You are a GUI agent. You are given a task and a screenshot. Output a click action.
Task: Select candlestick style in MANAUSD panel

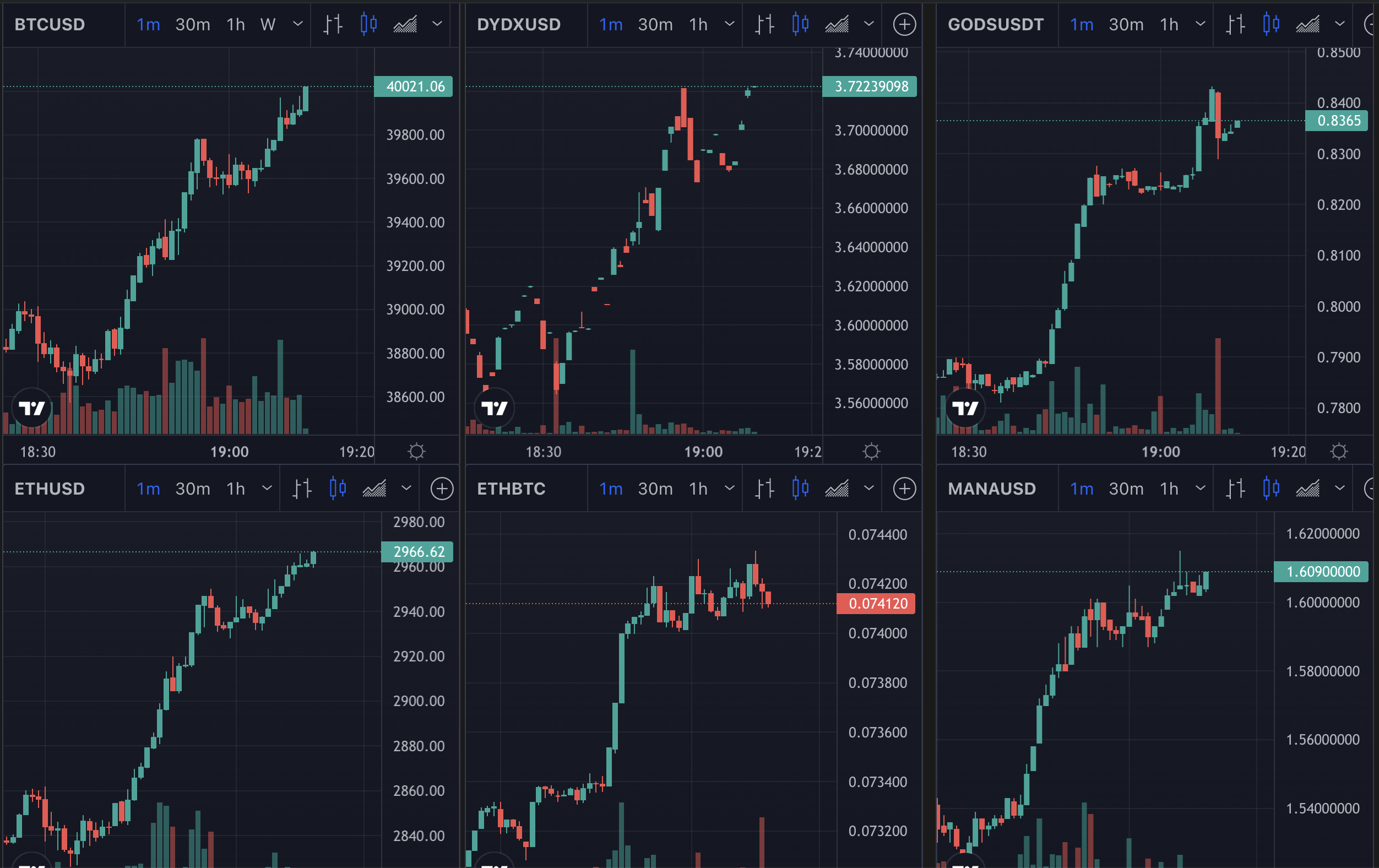pyautogui.click(x=1272, y=489)
